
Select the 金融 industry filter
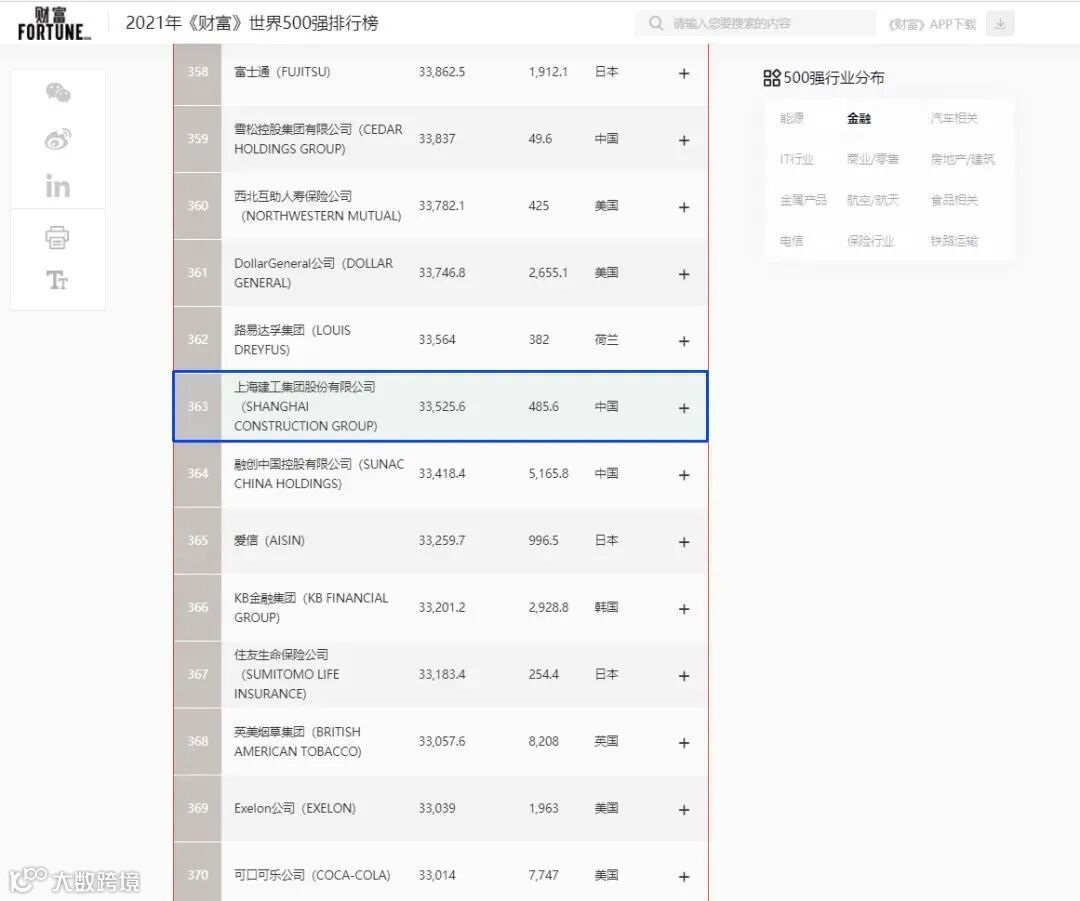[859, 118]
